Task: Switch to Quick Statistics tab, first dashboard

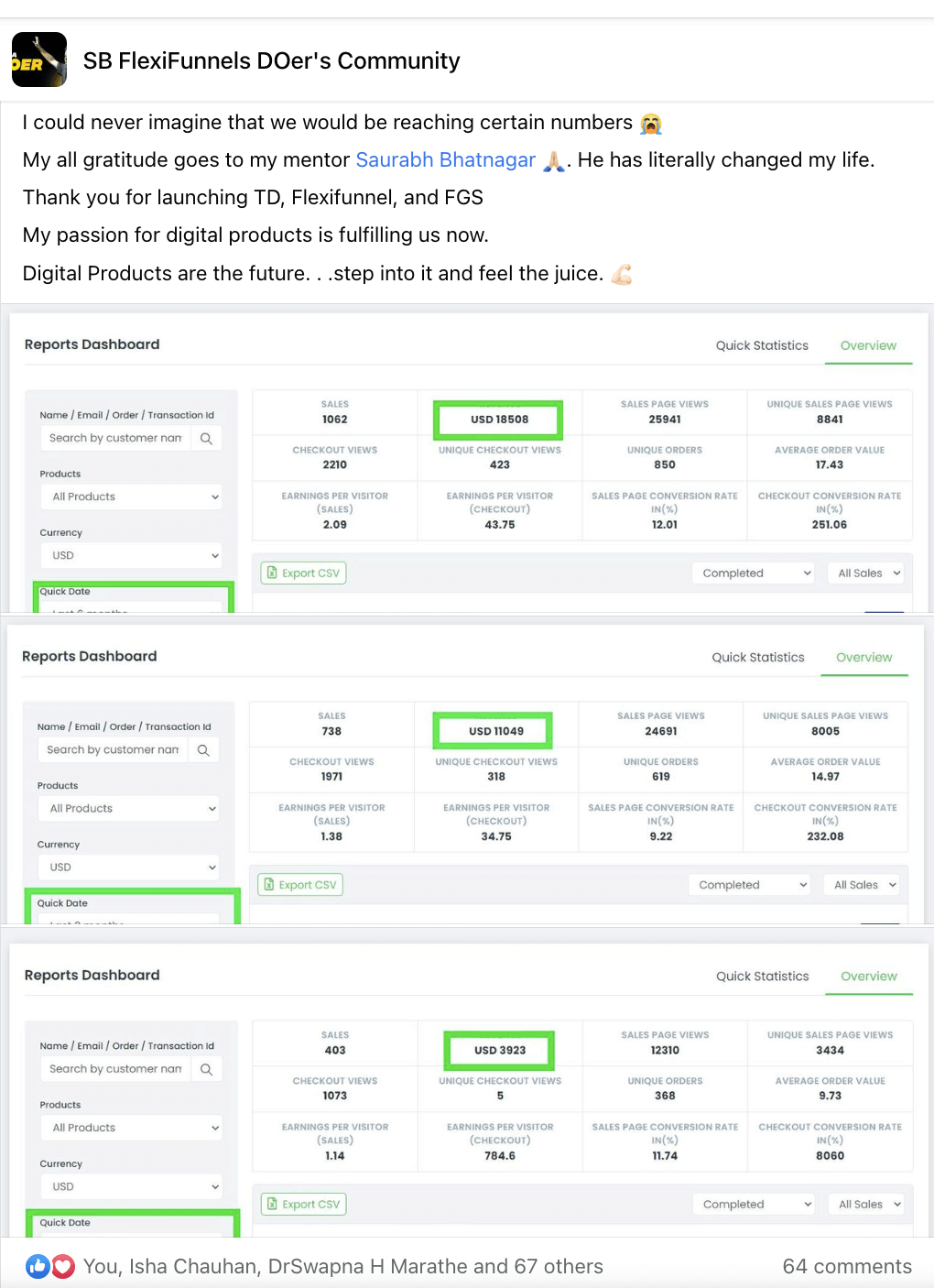Action: (762, 345)
